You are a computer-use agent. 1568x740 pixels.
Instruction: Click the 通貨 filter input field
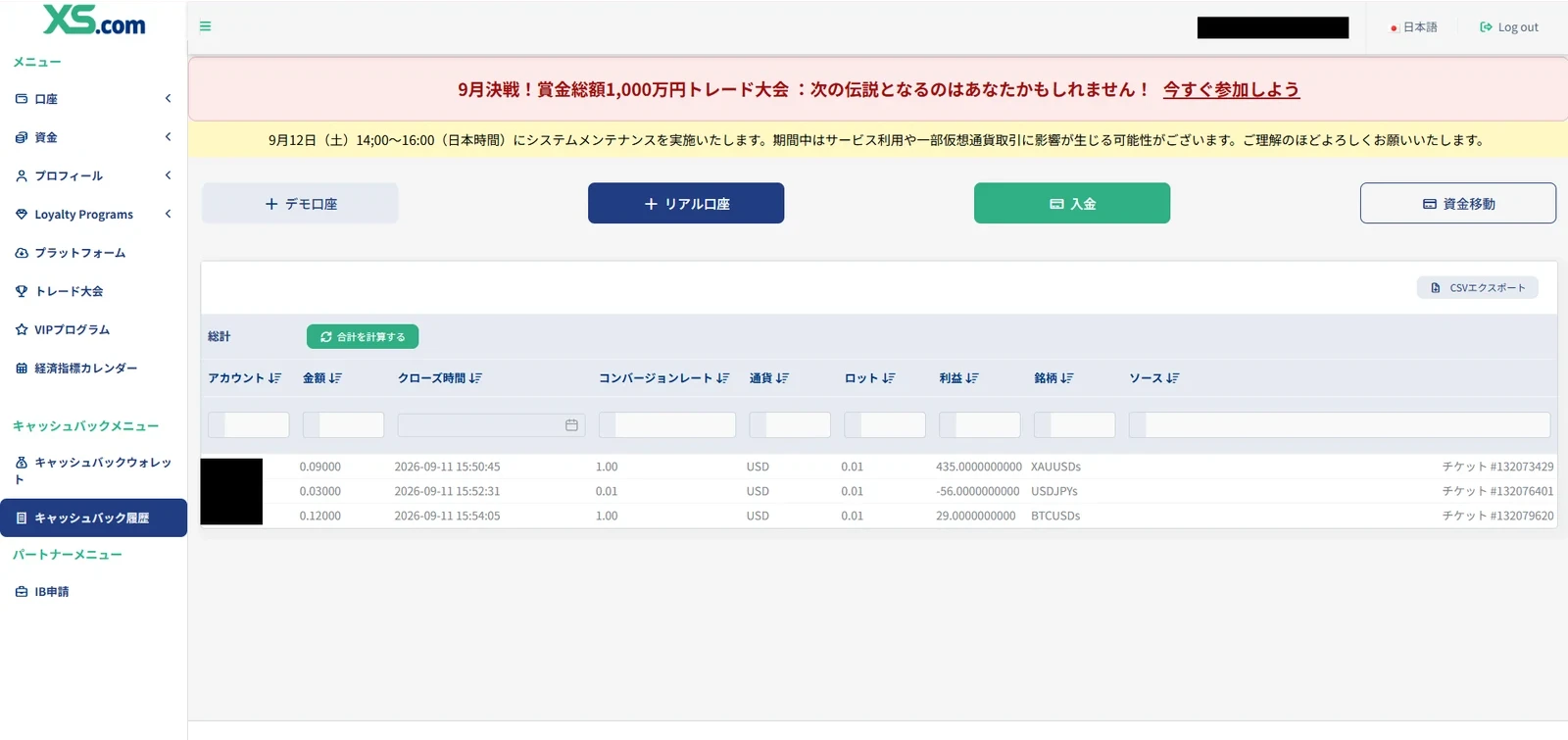(x=790, y=424)
